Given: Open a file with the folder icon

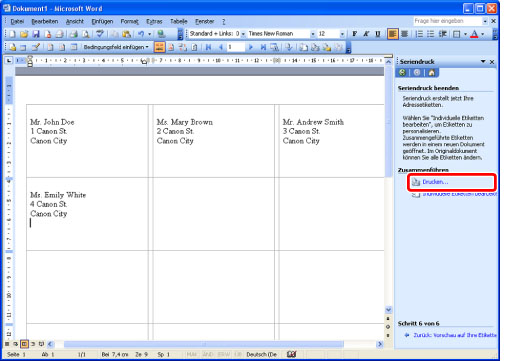Looking at the screenshot, I should (x=24, y=34).
